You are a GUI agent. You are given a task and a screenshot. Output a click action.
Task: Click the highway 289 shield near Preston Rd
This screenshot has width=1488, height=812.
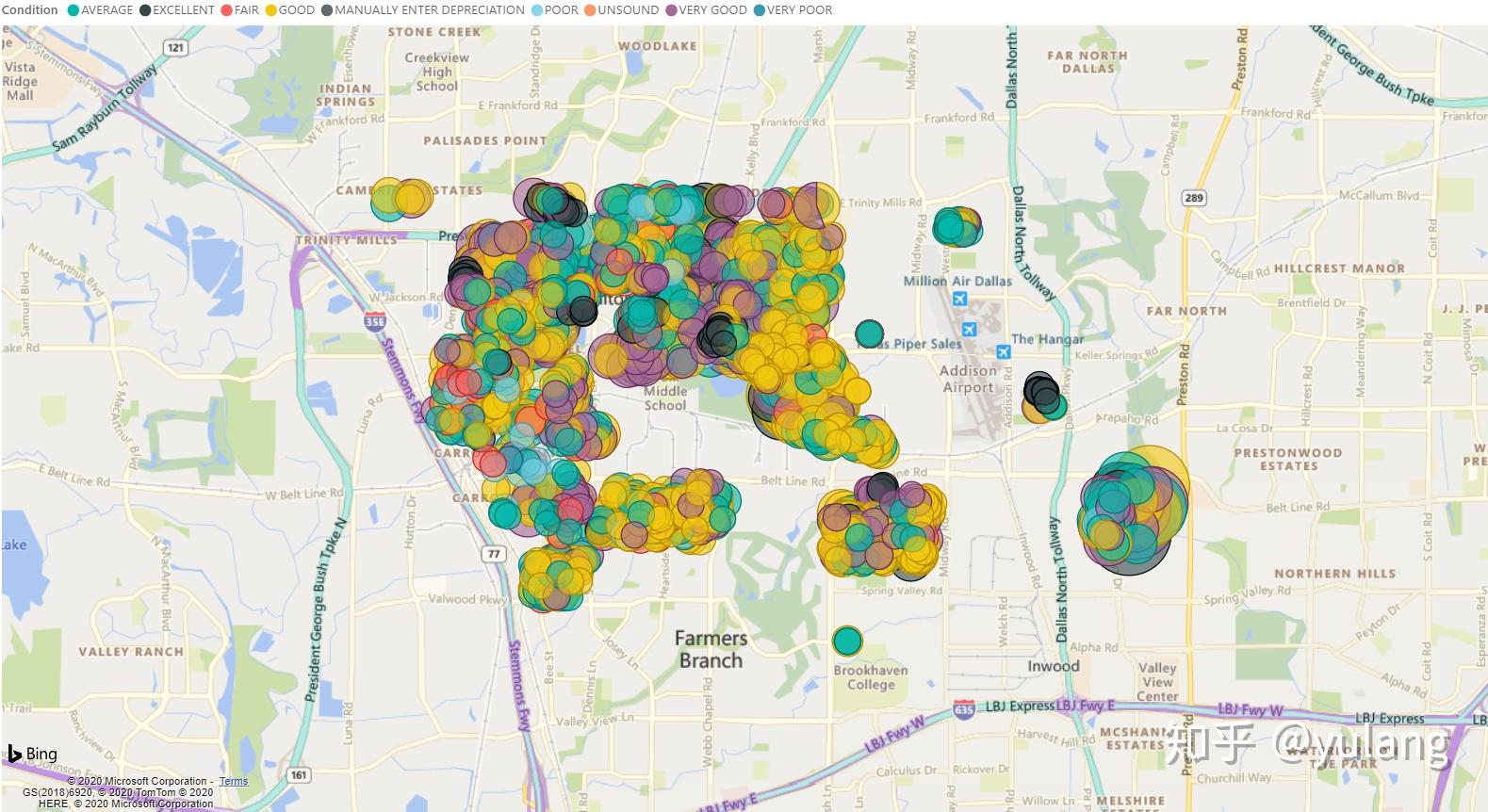[x=1195, y=197]
